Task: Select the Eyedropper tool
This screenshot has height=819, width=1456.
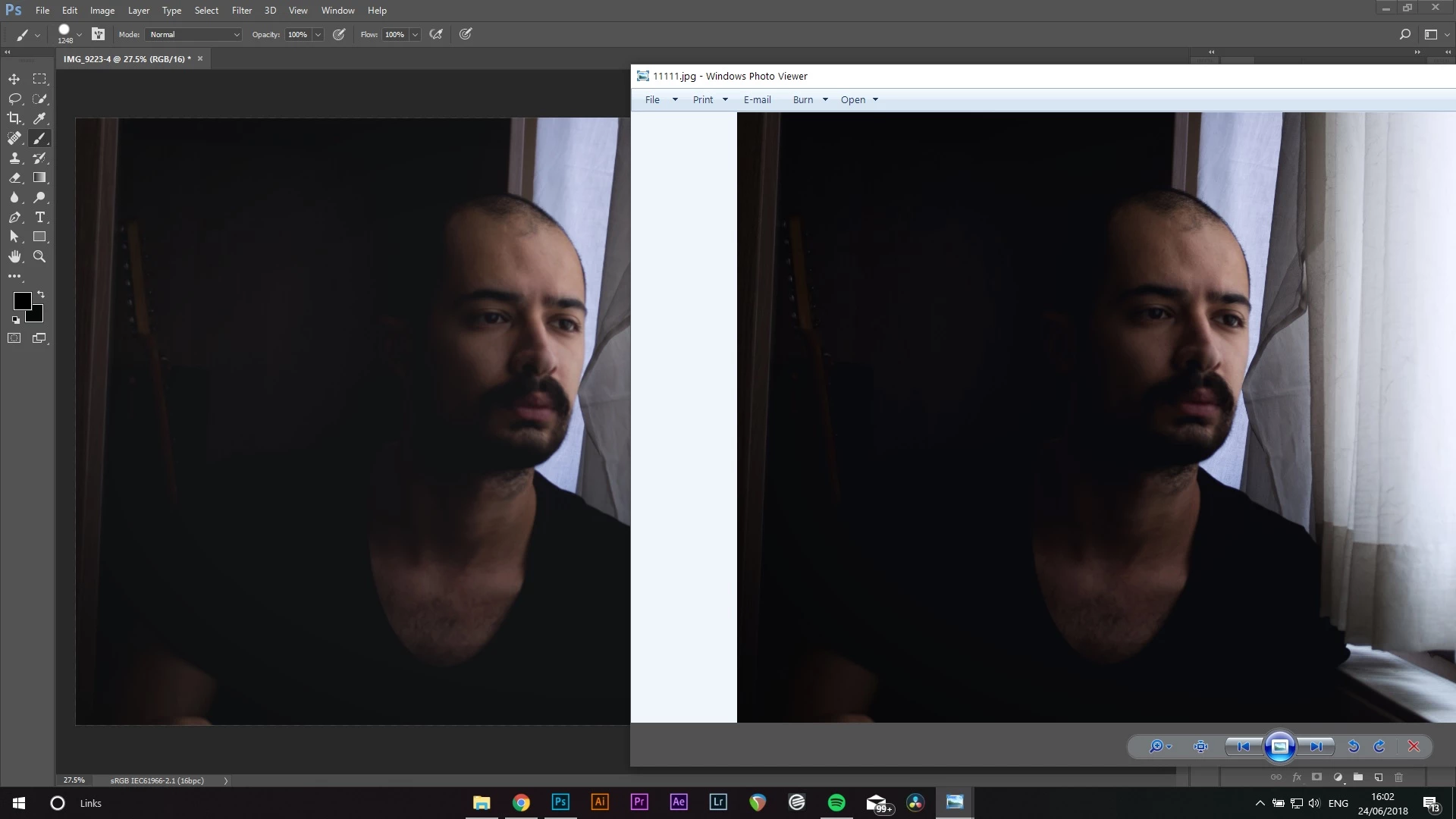Action: [x=39, y=118]
